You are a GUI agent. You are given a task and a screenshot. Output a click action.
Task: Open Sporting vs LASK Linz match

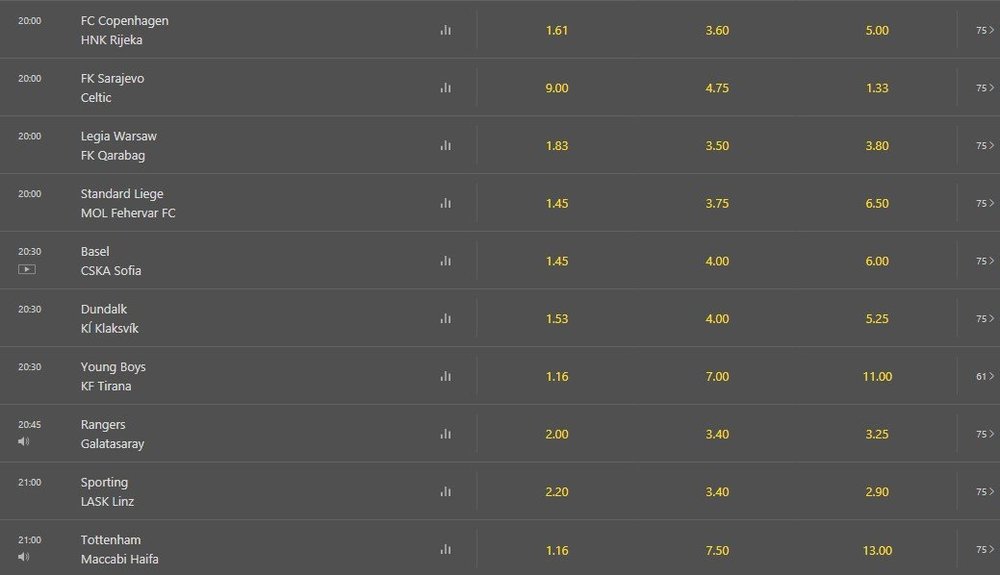[107, 491]
